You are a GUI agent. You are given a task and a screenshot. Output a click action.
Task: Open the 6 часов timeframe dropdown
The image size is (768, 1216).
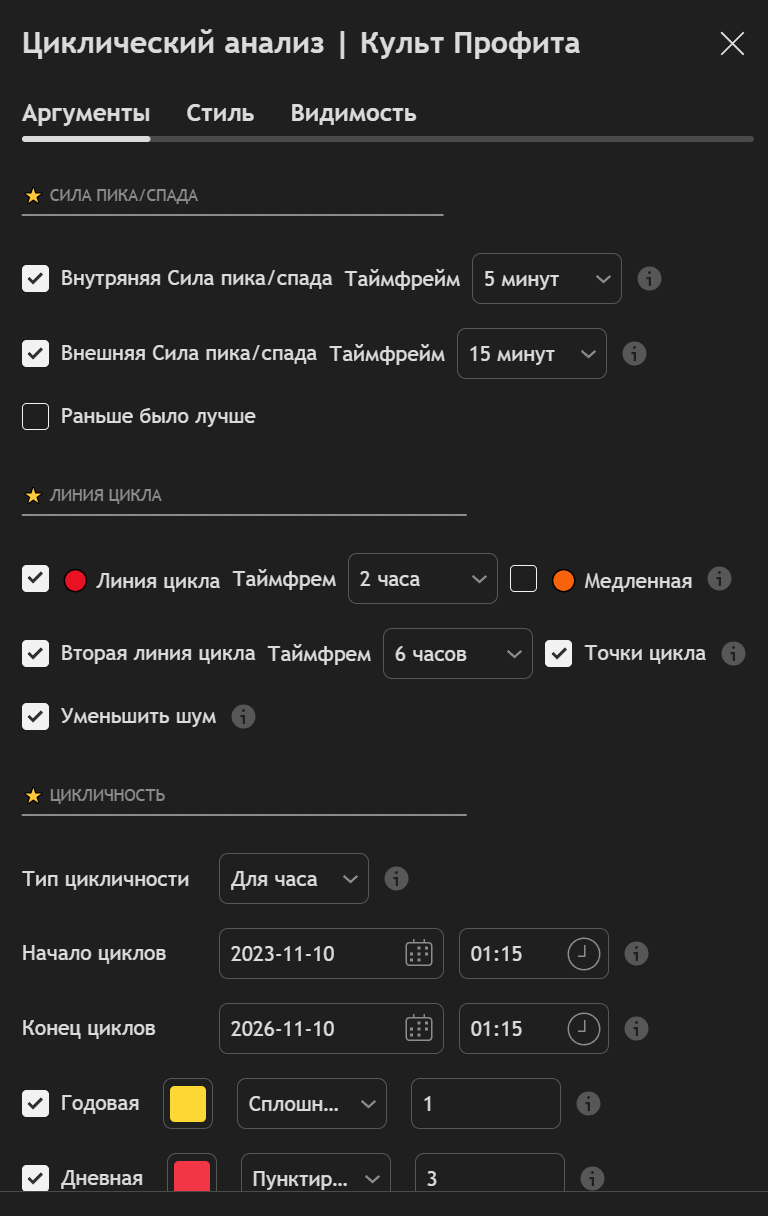[457, 654]
